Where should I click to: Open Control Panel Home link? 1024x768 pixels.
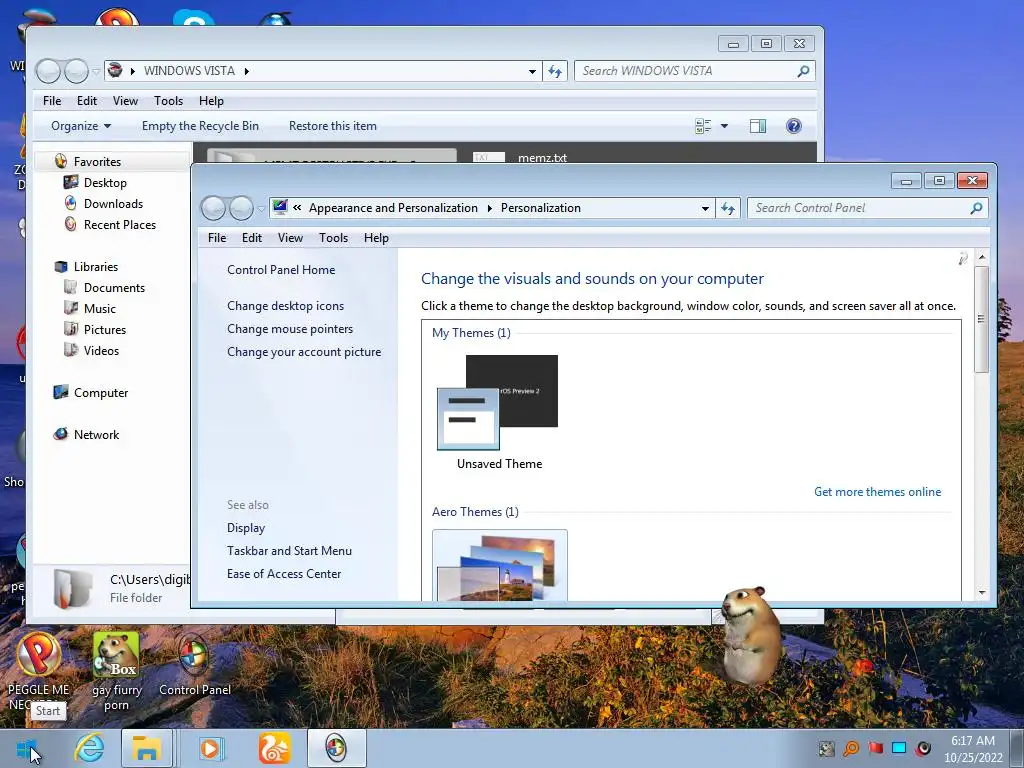click(x=281, y=270)
